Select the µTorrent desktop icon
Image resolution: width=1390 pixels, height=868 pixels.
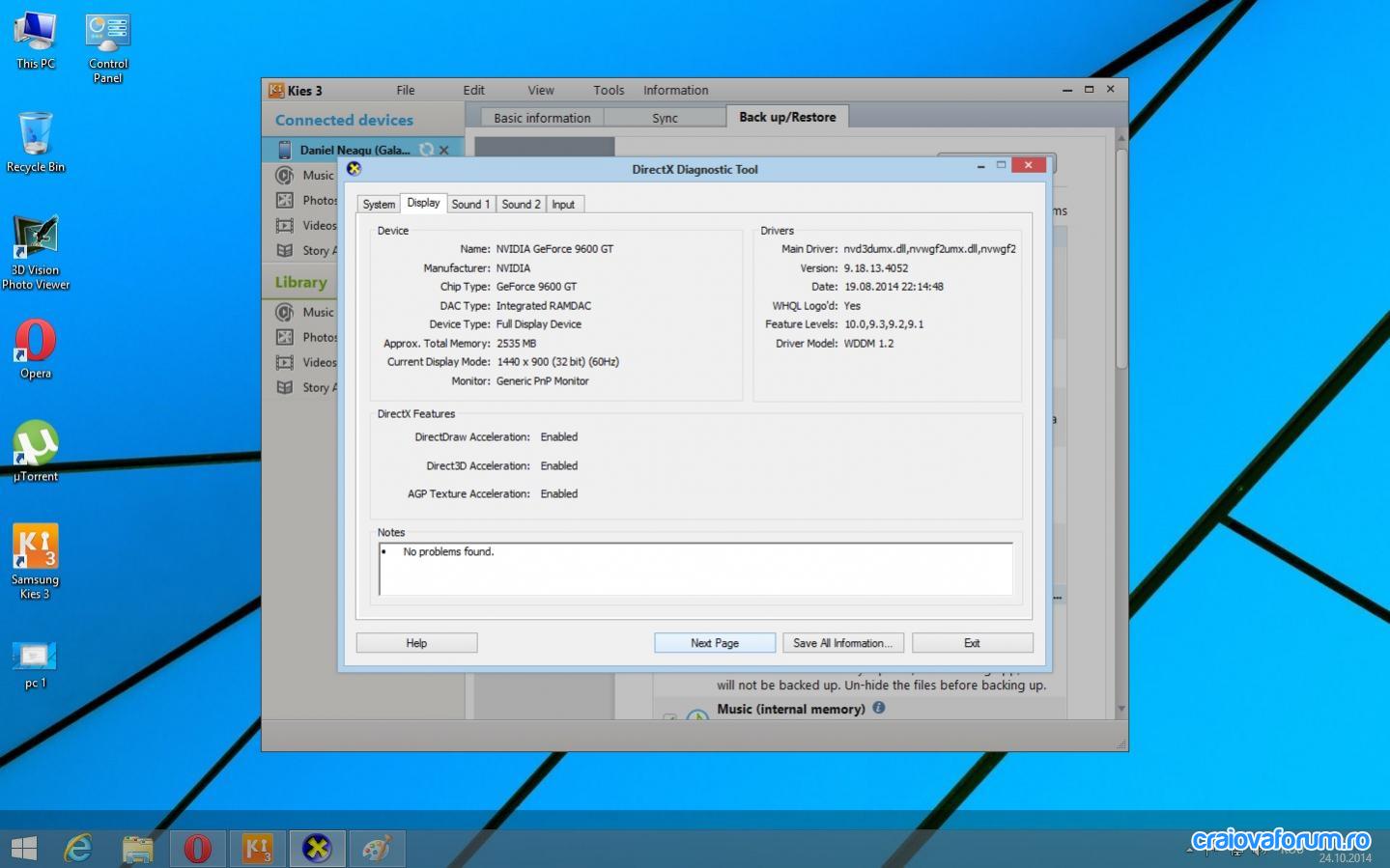pos(36,451)
